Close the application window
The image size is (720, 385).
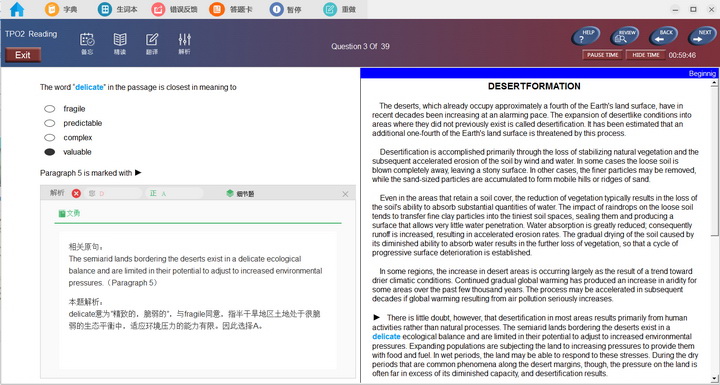pos(711,9)
